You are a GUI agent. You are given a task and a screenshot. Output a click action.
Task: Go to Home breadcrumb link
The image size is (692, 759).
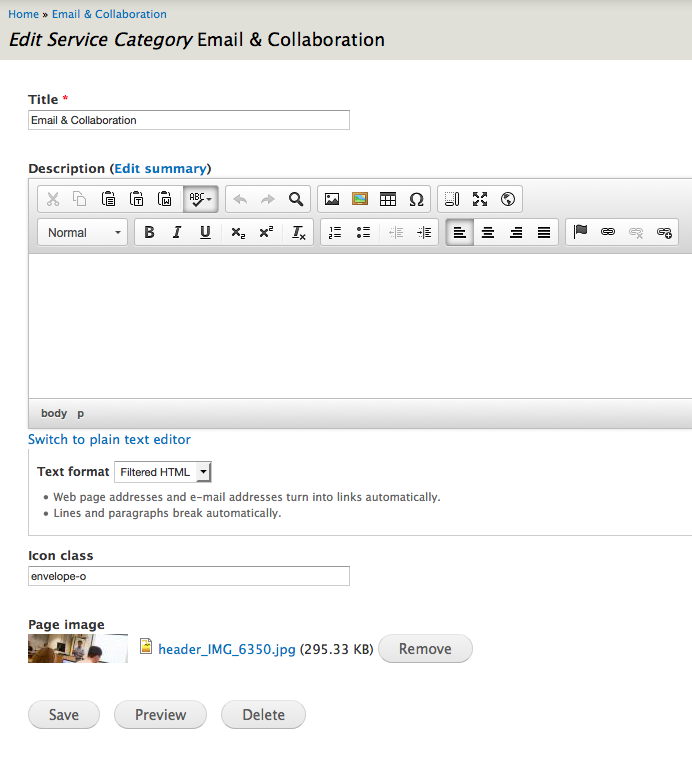point(23,14)
